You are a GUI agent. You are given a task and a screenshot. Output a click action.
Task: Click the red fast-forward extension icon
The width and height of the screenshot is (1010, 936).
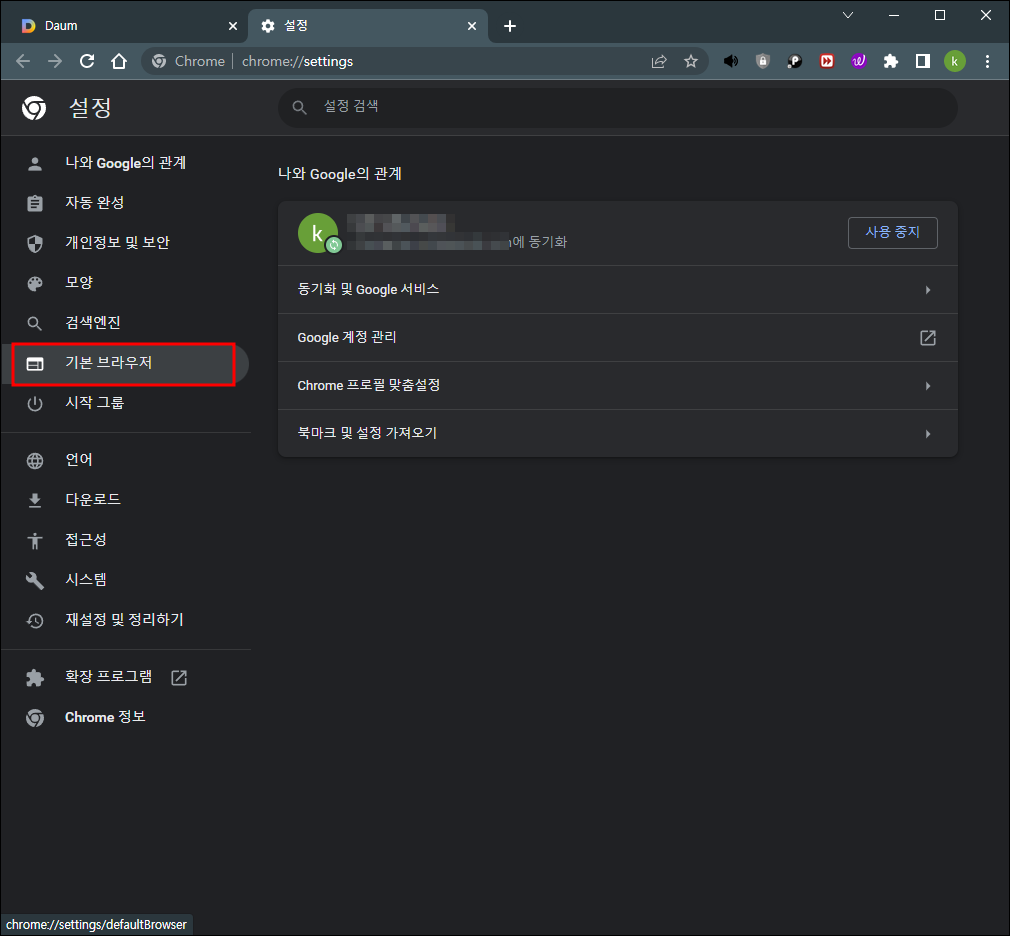click(x=826, y=61)
